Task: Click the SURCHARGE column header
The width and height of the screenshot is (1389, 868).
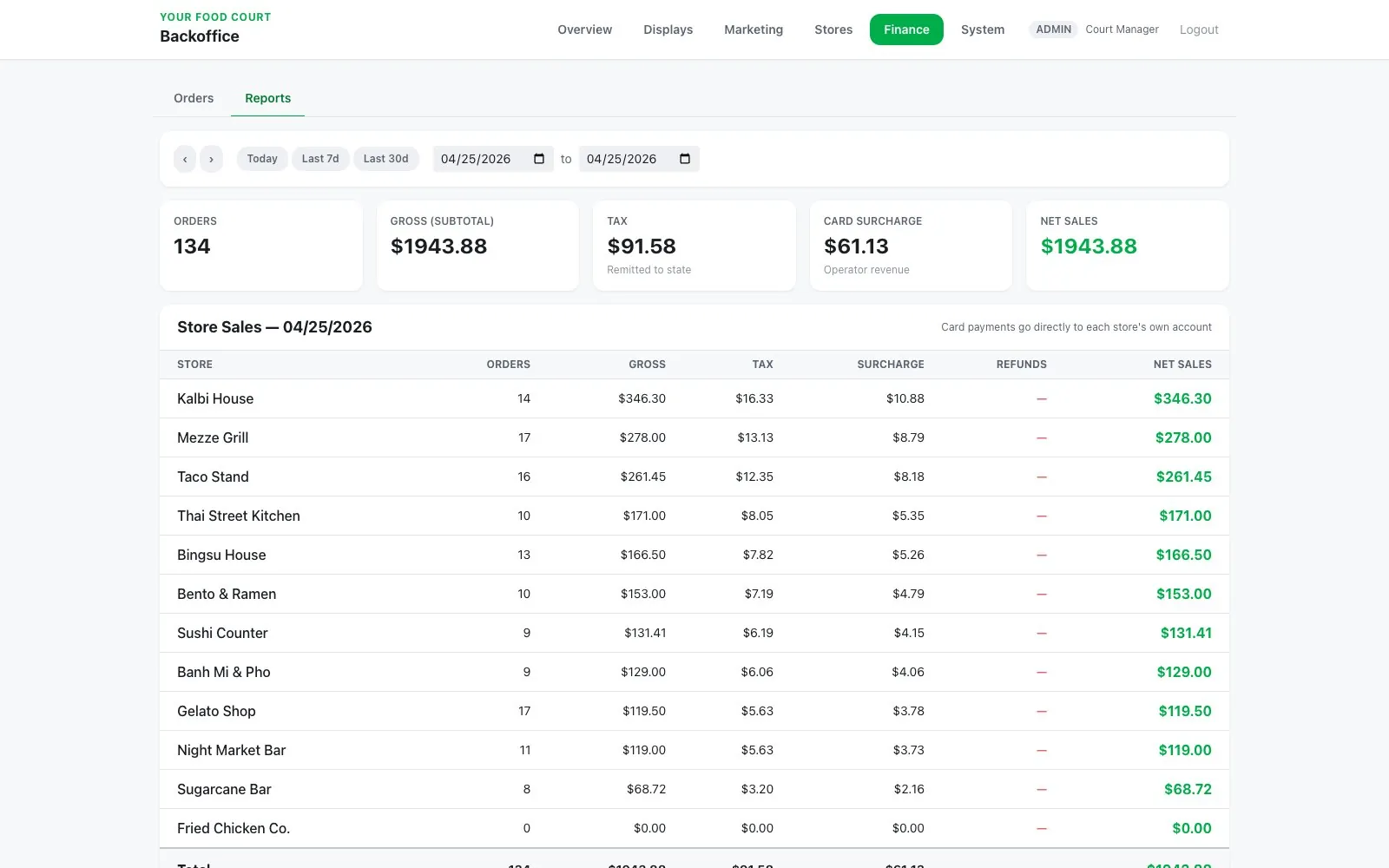Action: (891, 365)
